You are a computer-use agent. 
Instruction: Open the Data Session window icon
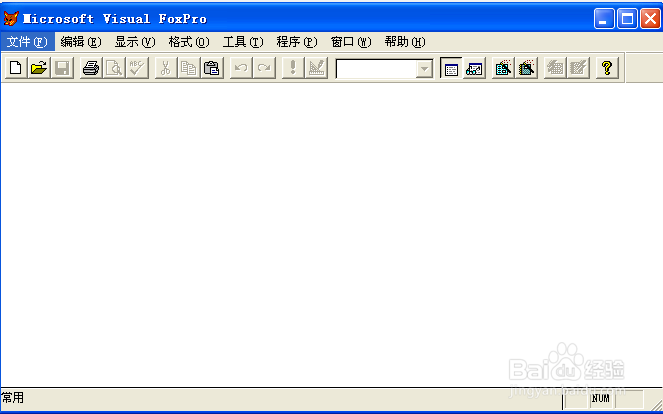coord(474,68)
